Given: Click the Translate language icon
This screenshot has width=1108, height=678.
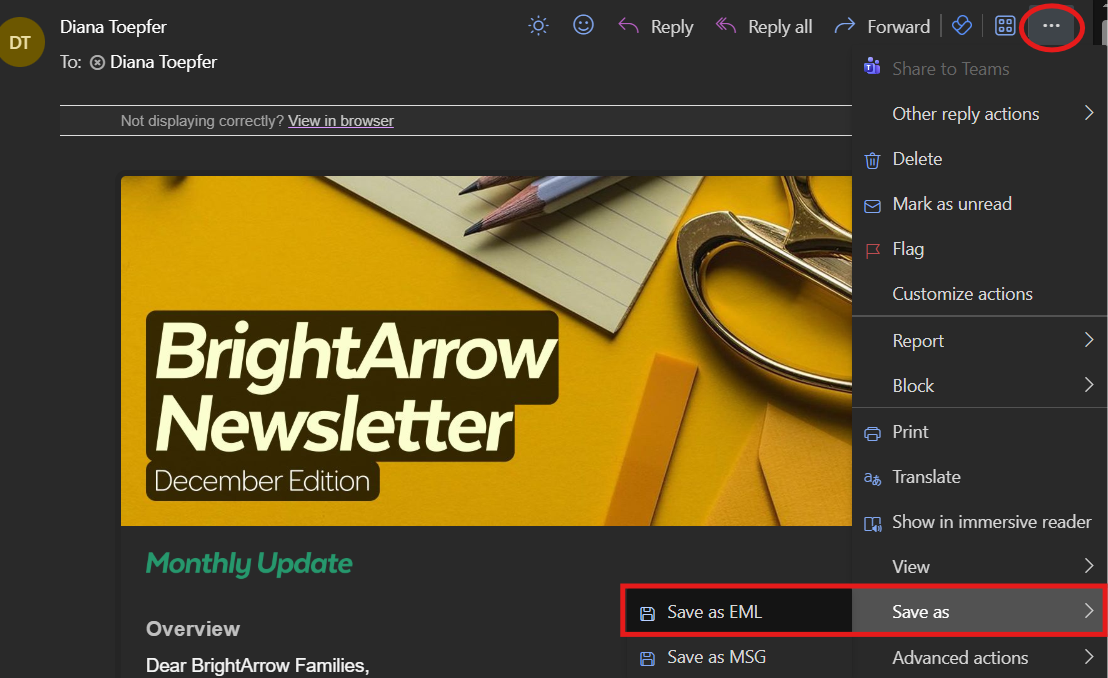Looking at the screenshot, I should pos(873,479).
